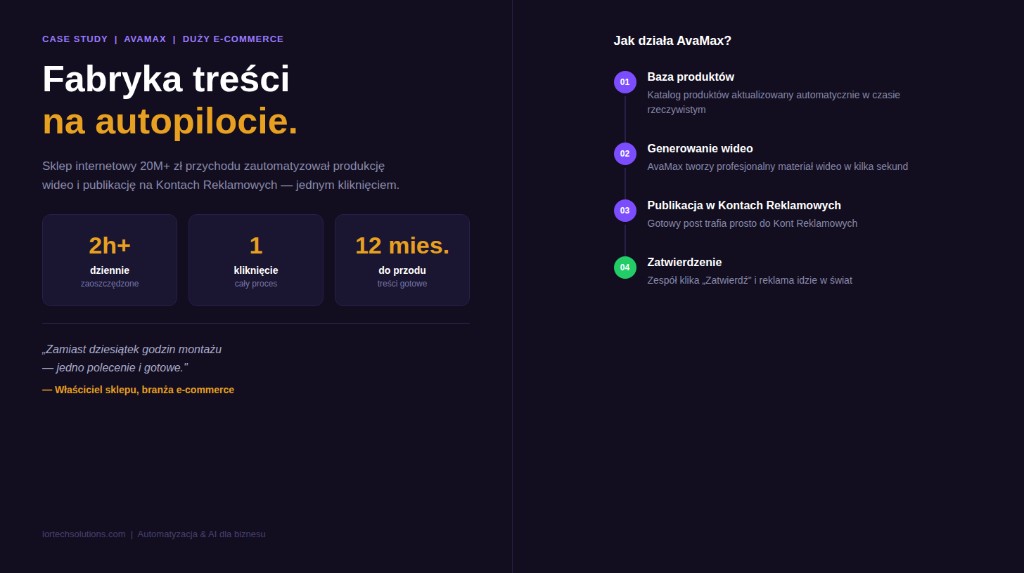This screenshot has width=1024, height=573.
Task: Open the iortechsolutions.com footer link
Action: coord(84,534)
